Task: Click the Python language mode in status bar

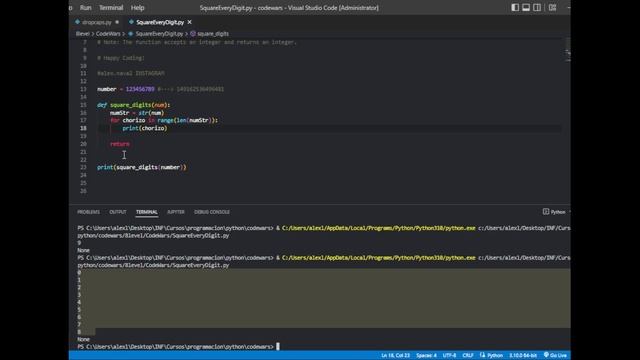Action: [491, 355]
